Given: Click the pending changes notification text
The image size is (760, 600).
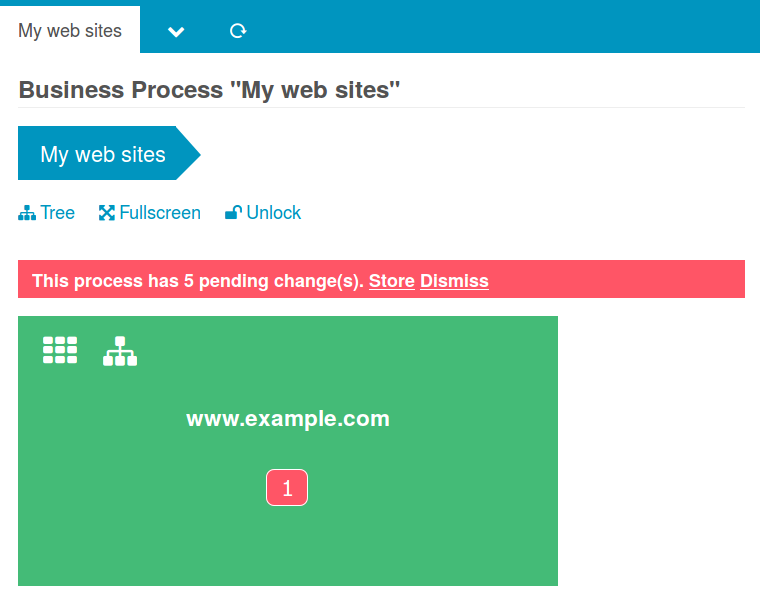Looking at the screenshot, I should (197, 281).
